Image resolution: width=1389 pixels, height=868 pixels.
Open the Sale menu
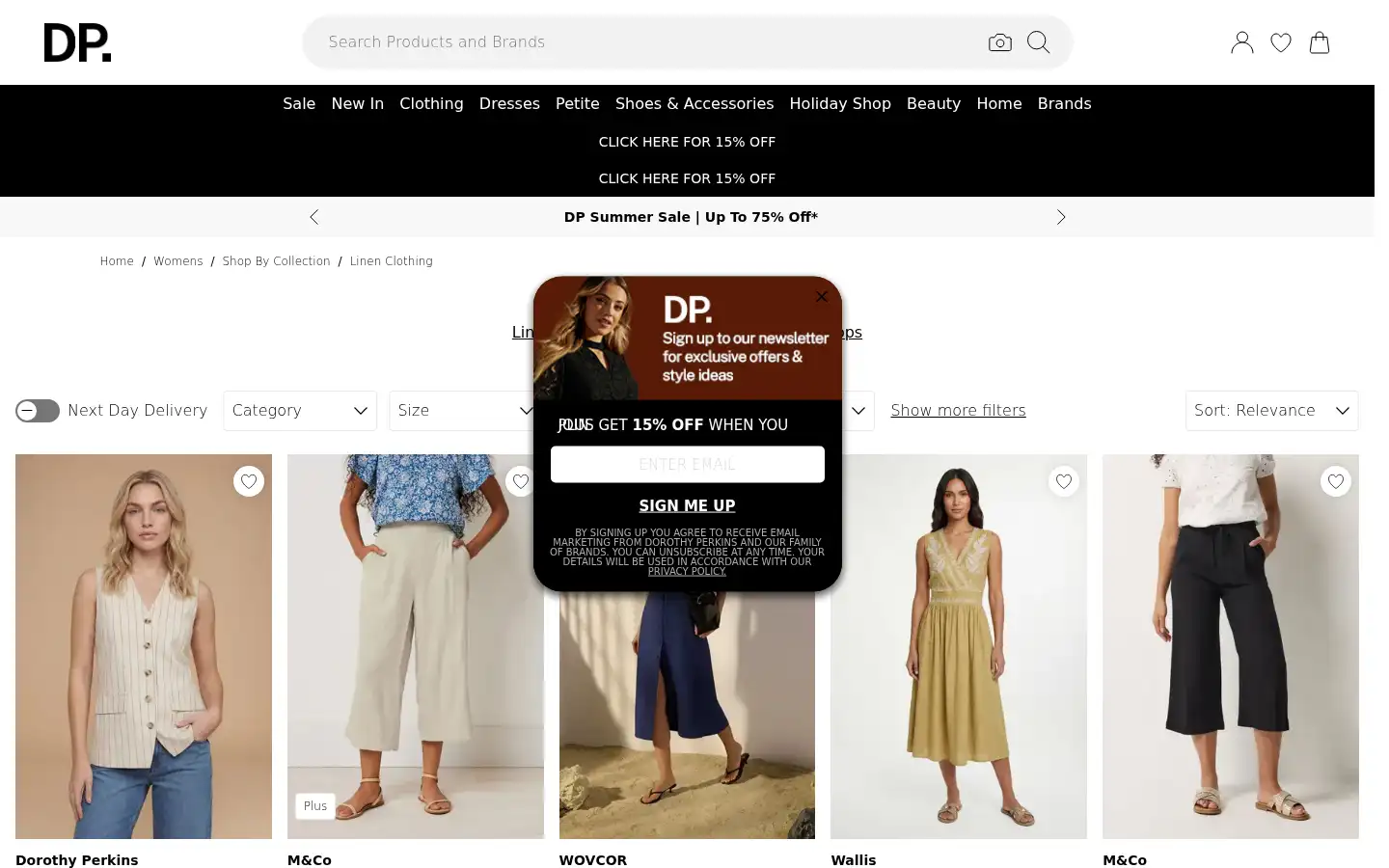pos(299,103)
